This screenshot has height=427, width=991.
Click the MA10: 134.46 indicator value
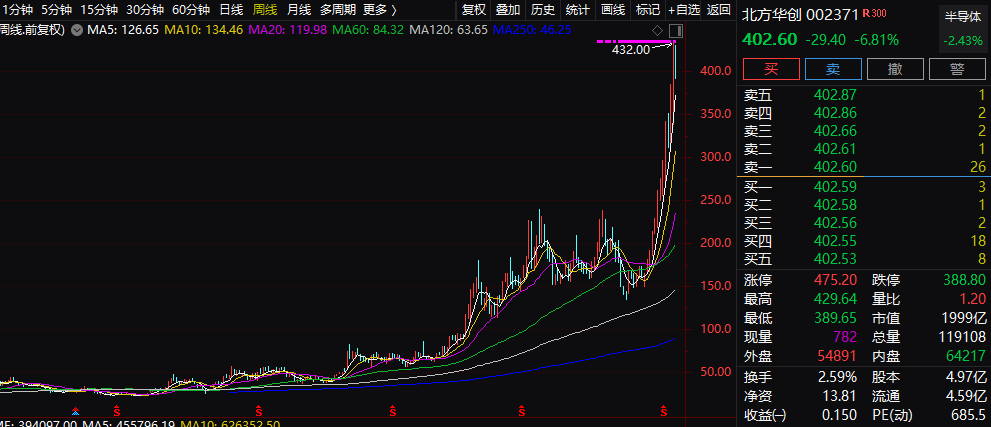point(204,30)
